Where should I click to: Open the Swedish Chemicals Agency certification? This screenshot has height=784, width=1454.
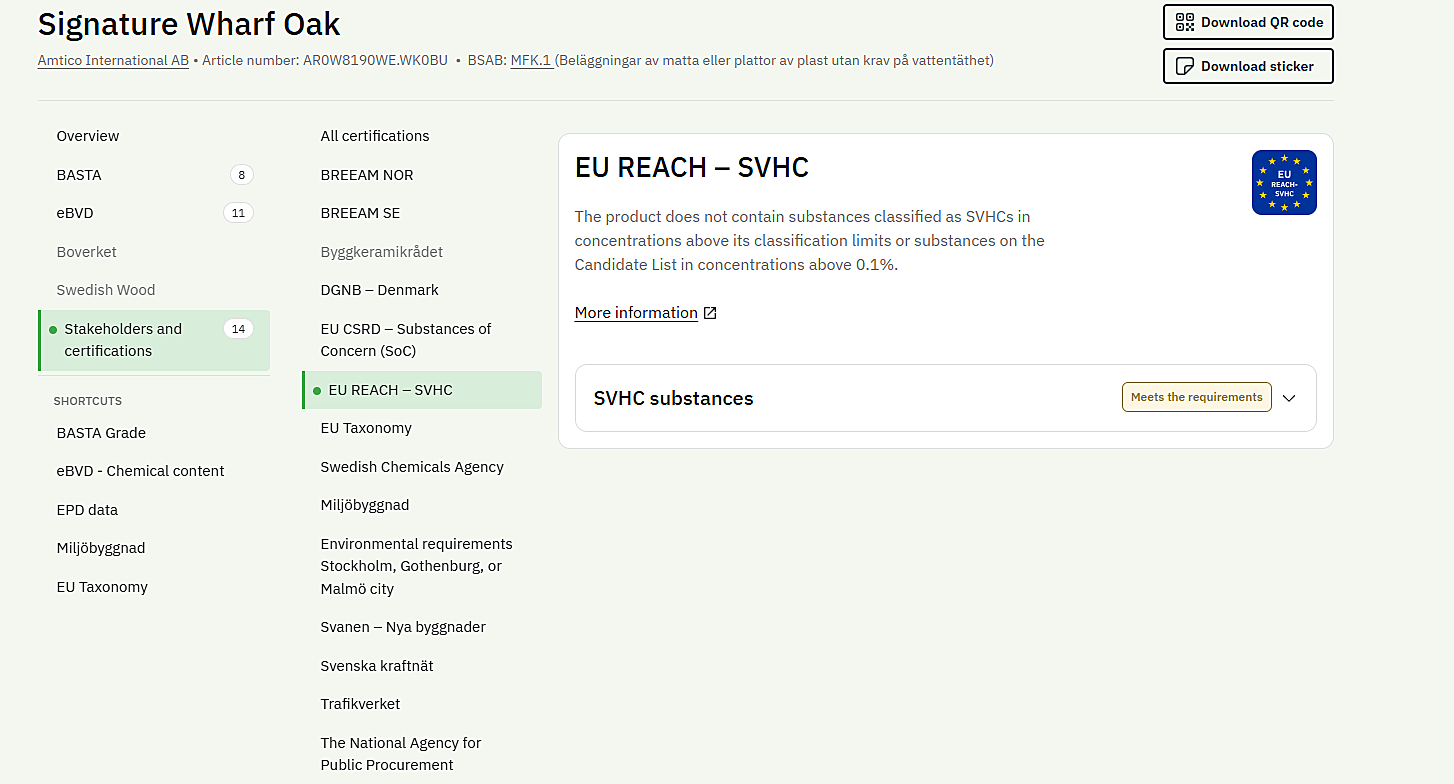(x=412, y=467)
